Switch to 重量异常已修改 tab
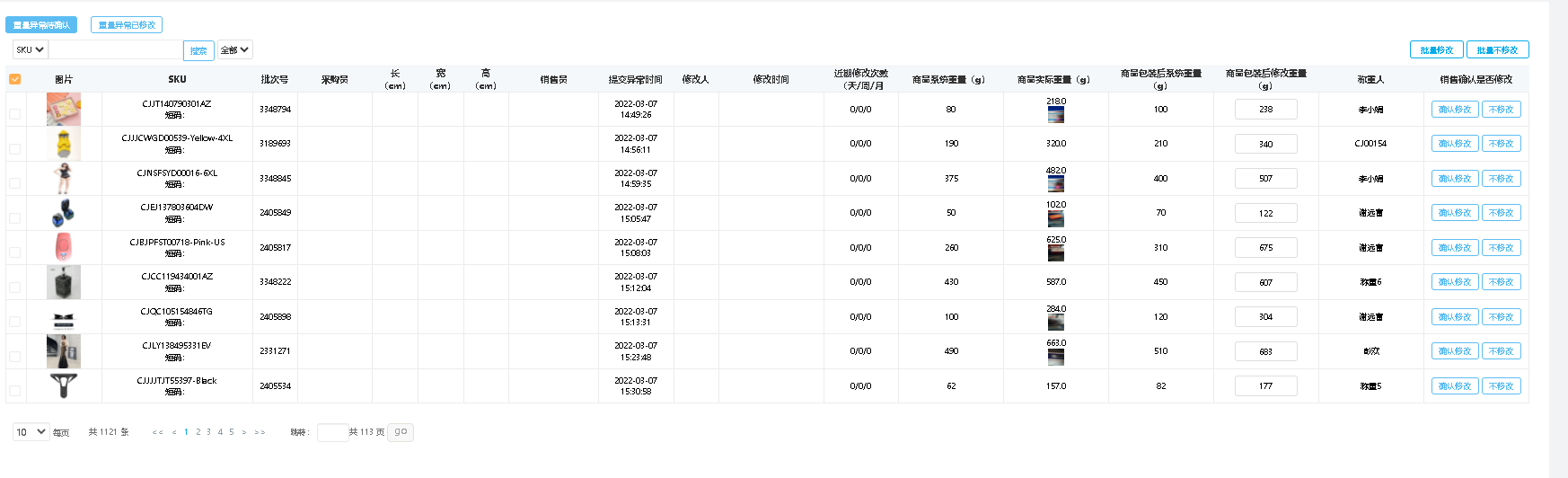 [127, 25]
